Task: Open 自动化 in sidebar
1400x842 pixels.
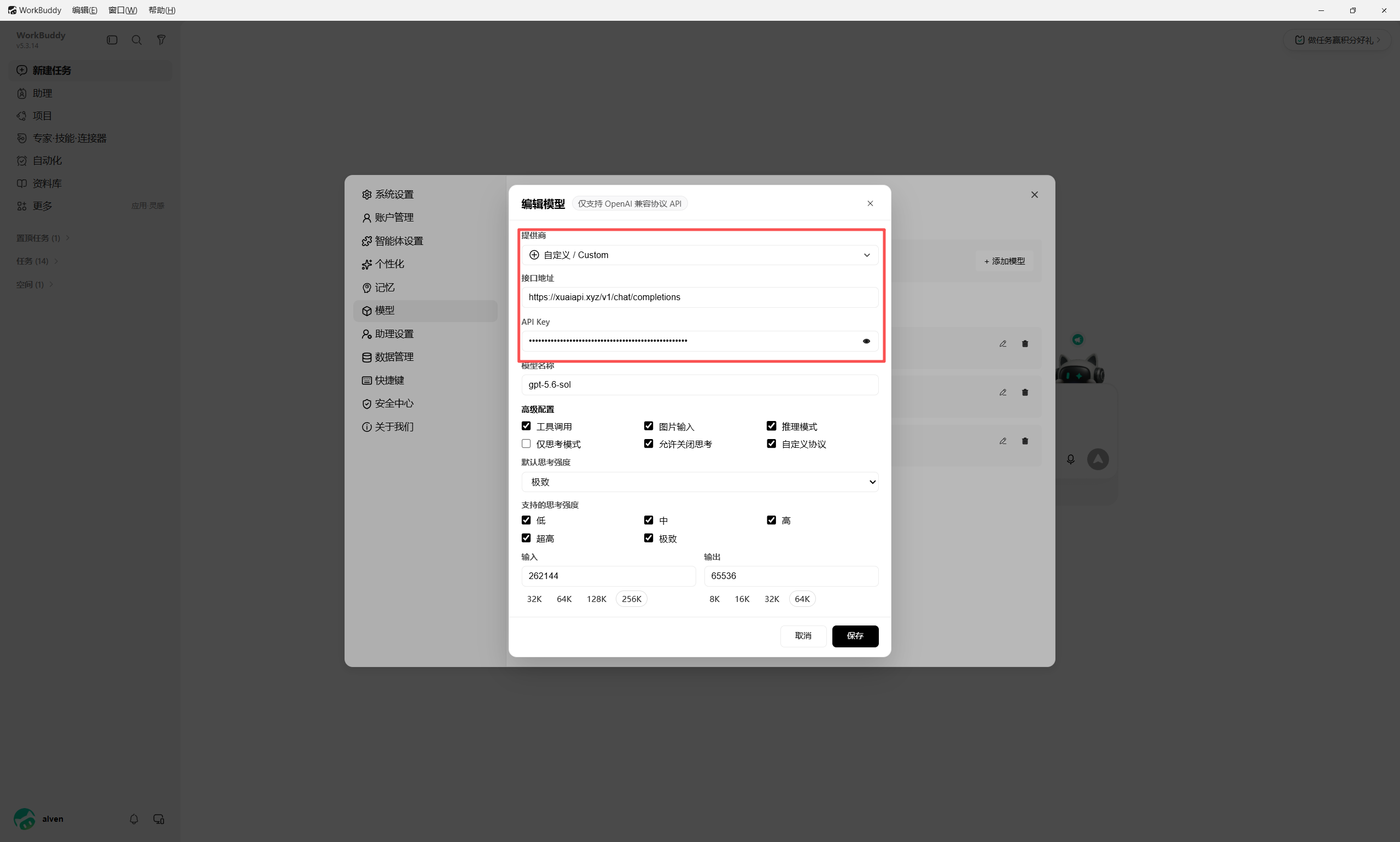Action: pyautogui.click(x=91, y=161)
